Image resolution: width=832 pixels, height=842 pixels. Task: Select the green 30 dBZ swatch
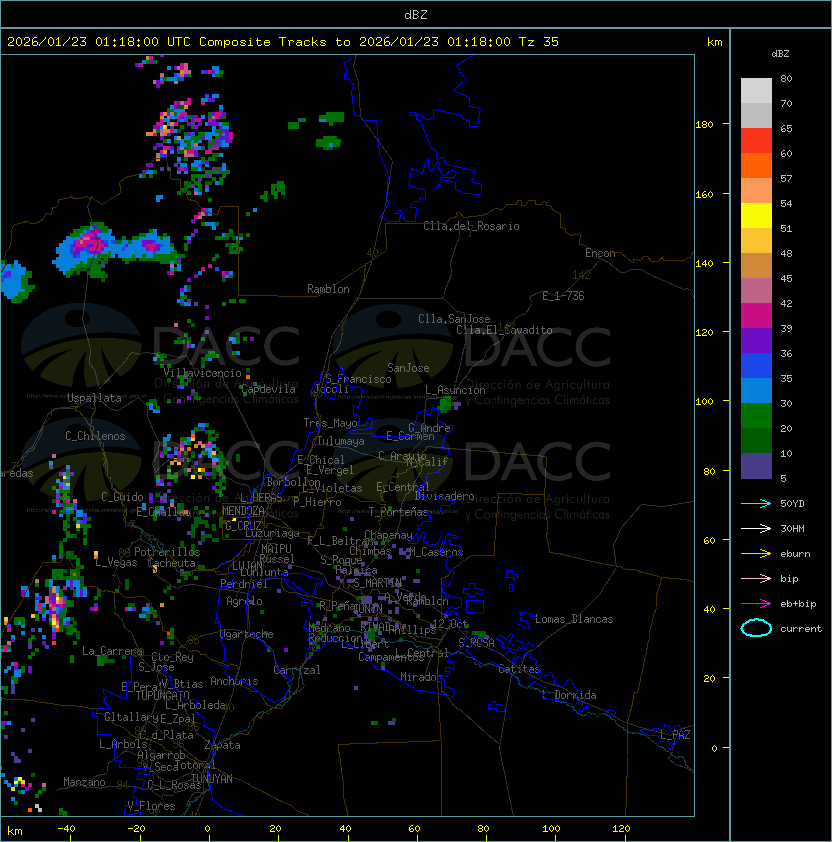click(x=756, y=416)
